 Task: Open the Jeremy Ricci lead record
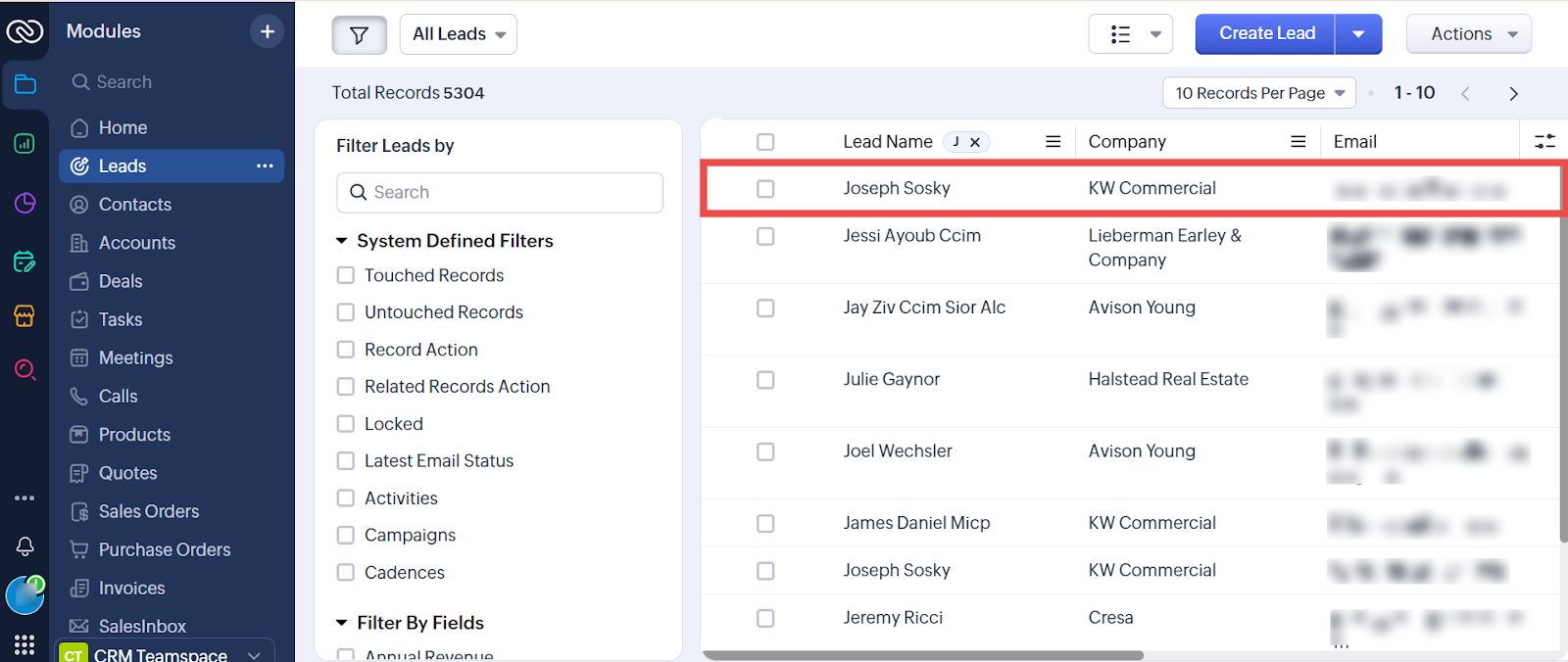click(893, 618)
